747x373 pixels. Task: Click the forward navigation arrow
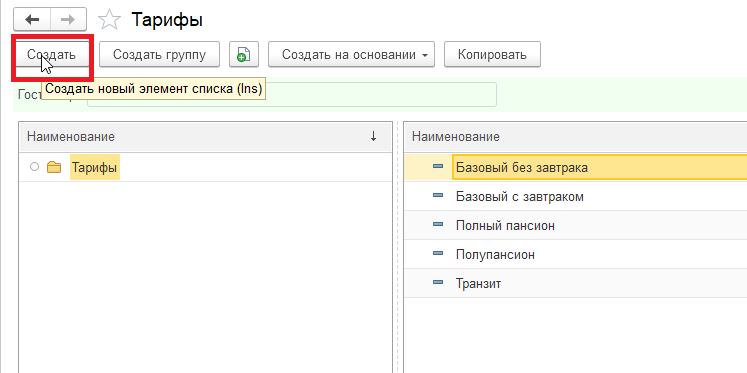pos(69,20)
